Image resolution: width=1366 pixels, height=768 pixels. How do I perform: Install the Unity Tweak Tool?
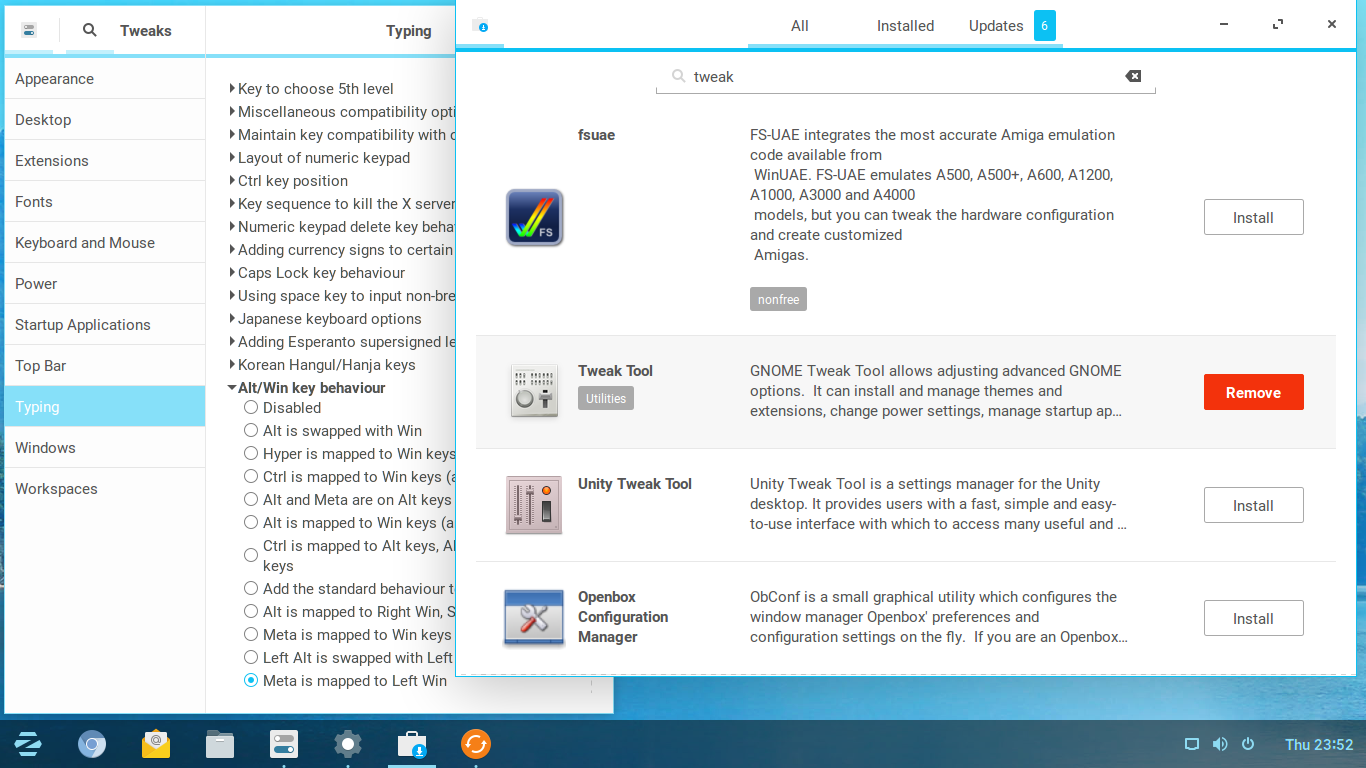[x=1253, y=505]
